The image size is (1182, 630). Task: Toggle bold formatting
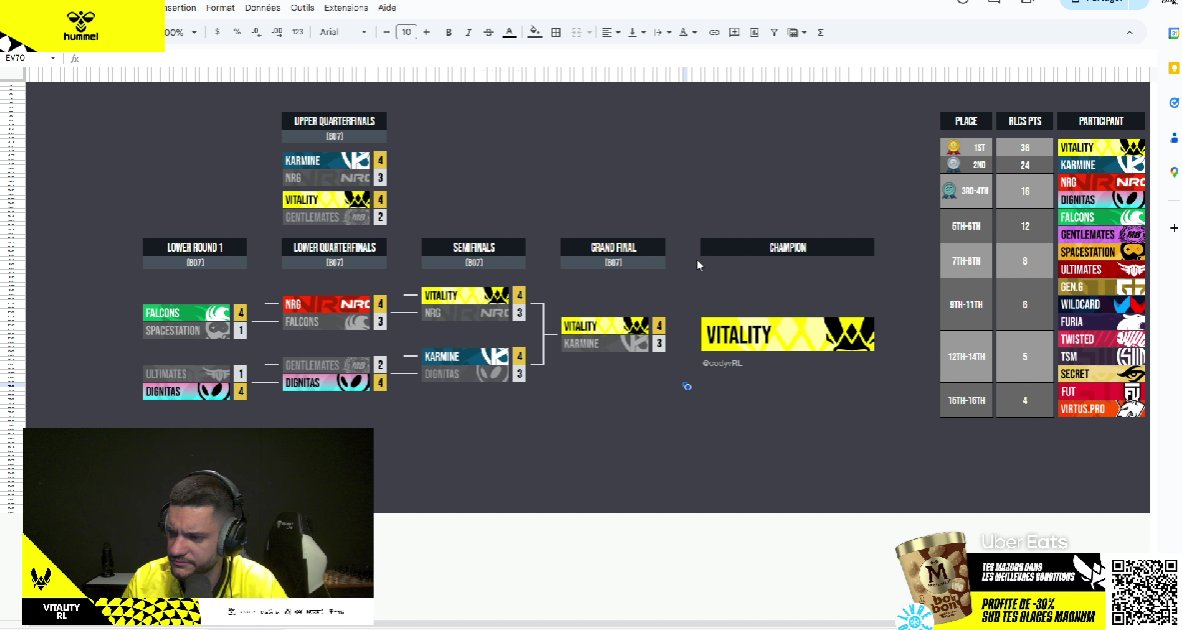(x=449, y=32)
